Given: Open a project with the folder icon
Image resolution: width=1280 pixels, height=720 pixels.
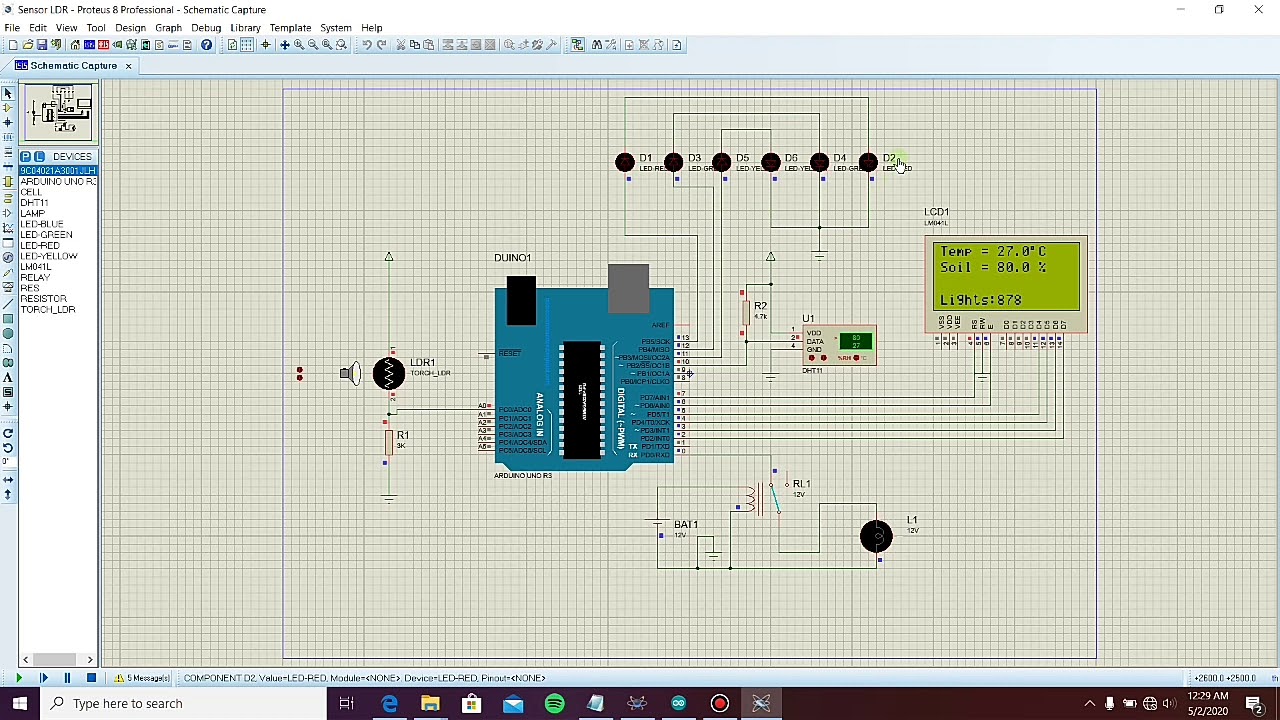Looking at the screenshot, I should point(27,45).
